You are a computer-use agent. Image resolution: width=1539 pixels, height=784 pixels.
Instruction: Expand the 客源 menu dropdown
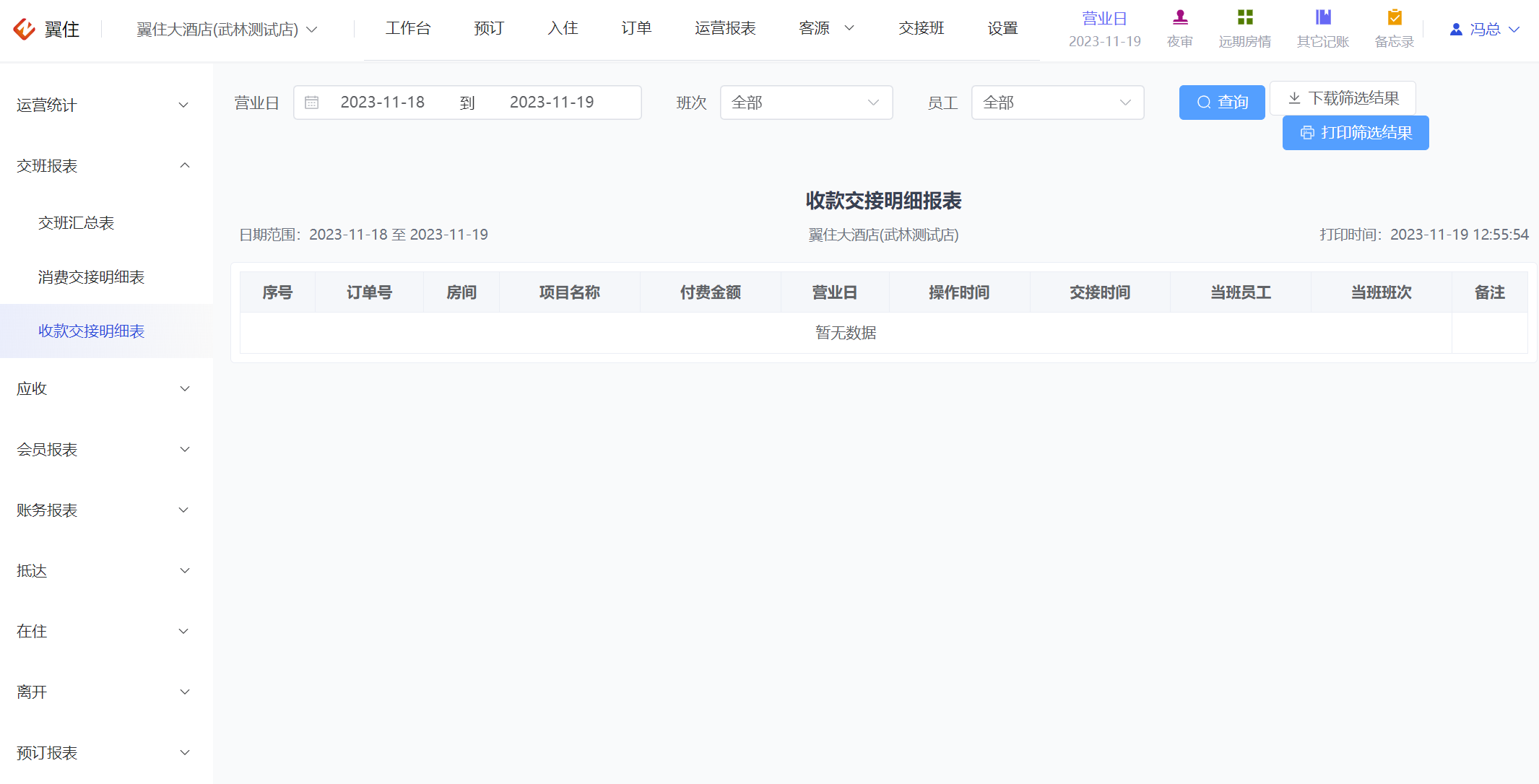(826, 28)
